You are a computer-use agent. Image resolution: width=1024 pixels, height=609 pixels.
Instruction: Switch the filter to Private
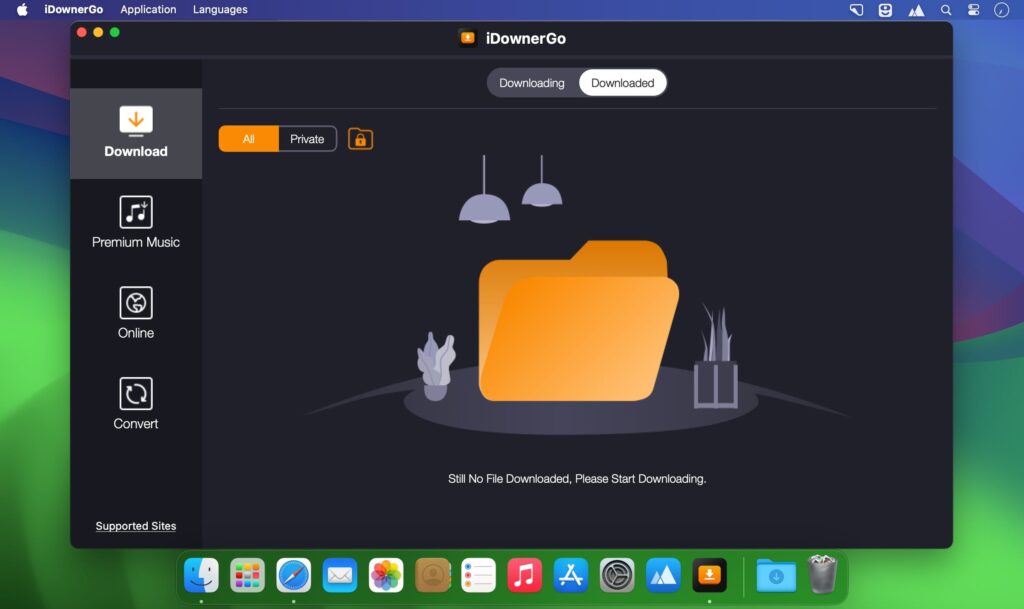click(x=307, y=139)
